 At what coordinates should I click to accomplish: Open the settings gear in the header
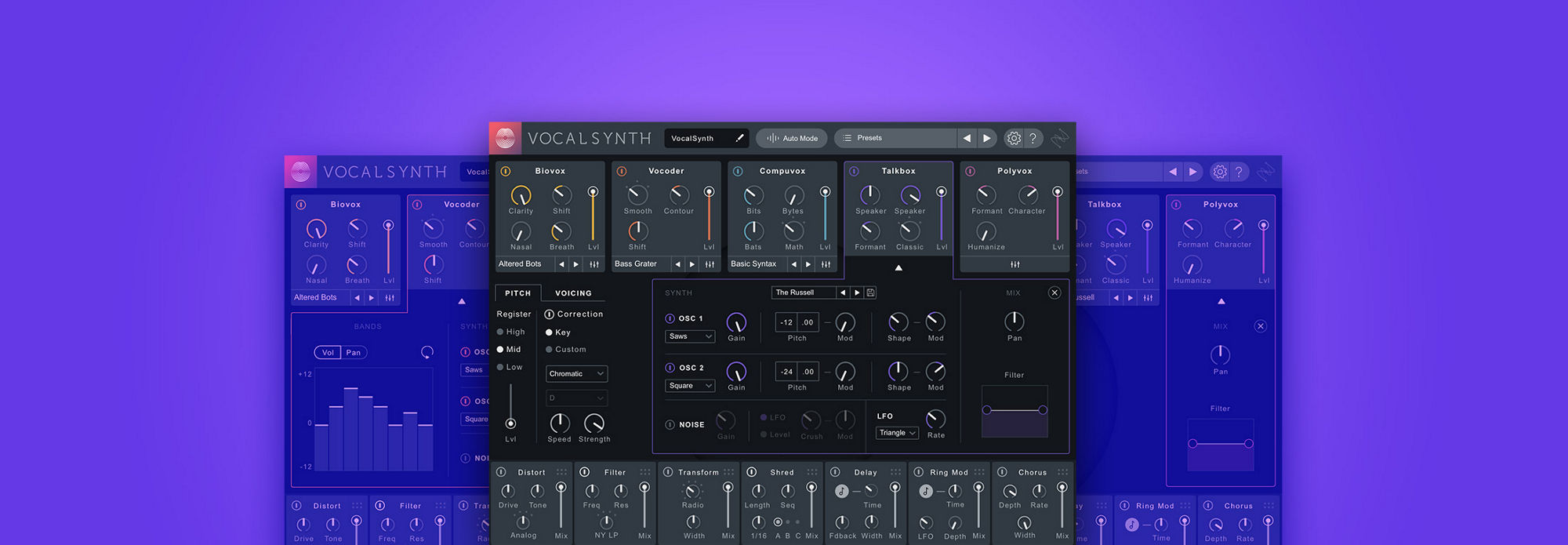click(x=1014, y=138)
